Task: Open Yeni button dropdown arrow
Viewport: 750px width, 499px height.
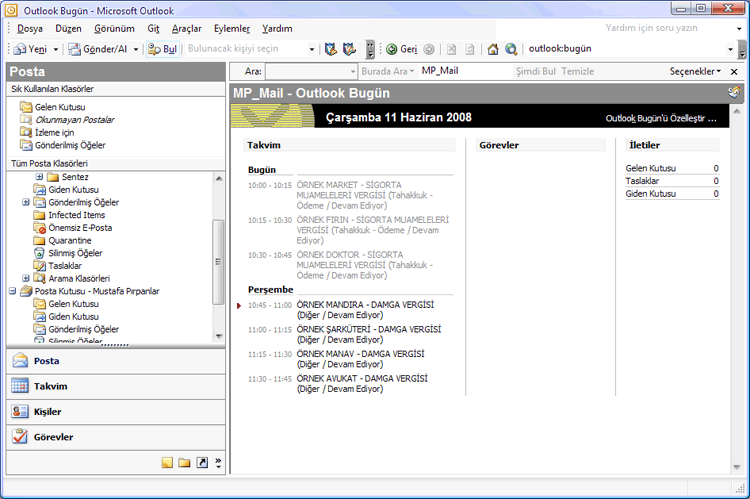Action: click(55, 49)
